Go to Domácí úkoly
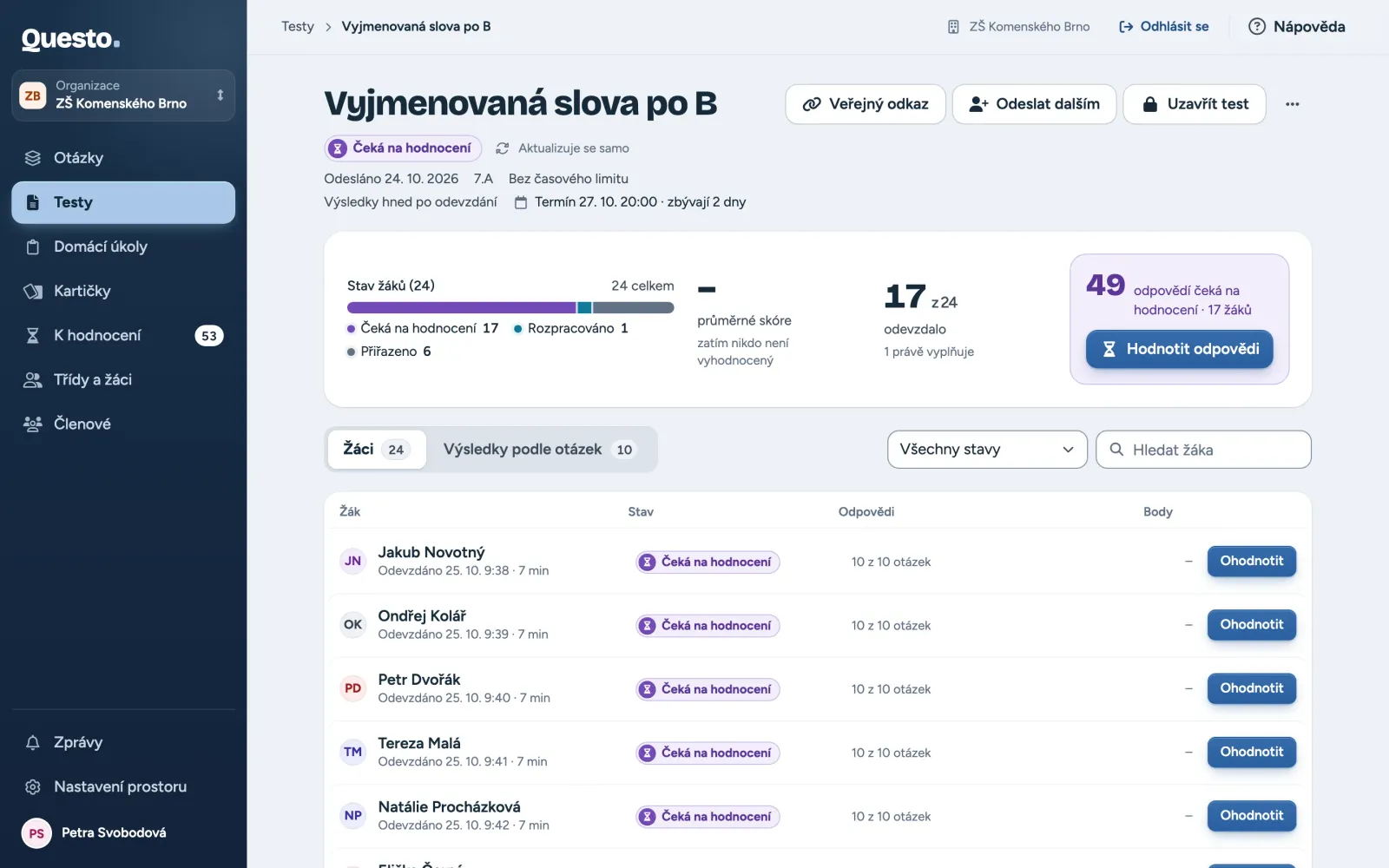This screenshot has height=868, width=1389. 123,247
